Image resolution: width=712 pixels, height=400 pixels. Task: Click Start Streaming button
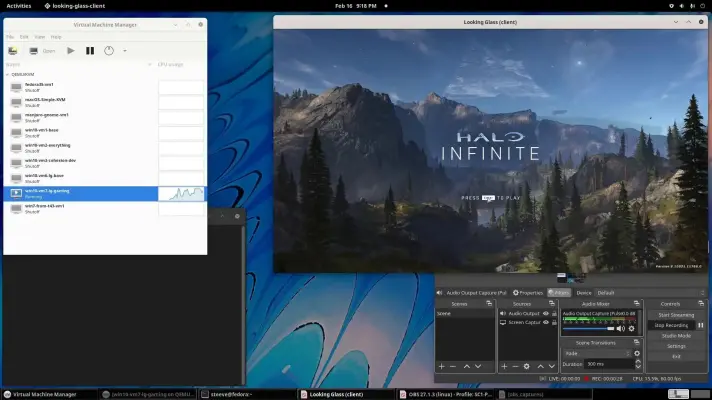676,315
